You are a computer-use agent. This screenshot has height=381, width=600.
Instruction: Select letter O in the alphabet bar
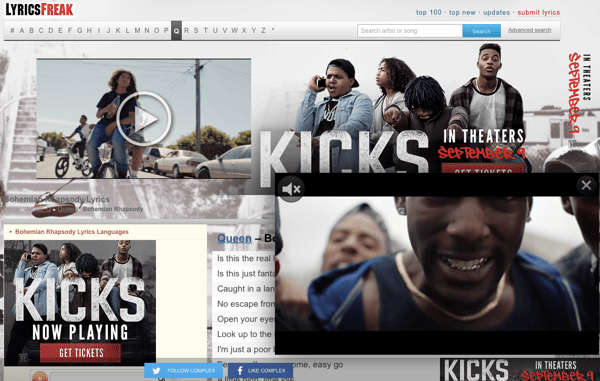(x=157, y=30)
